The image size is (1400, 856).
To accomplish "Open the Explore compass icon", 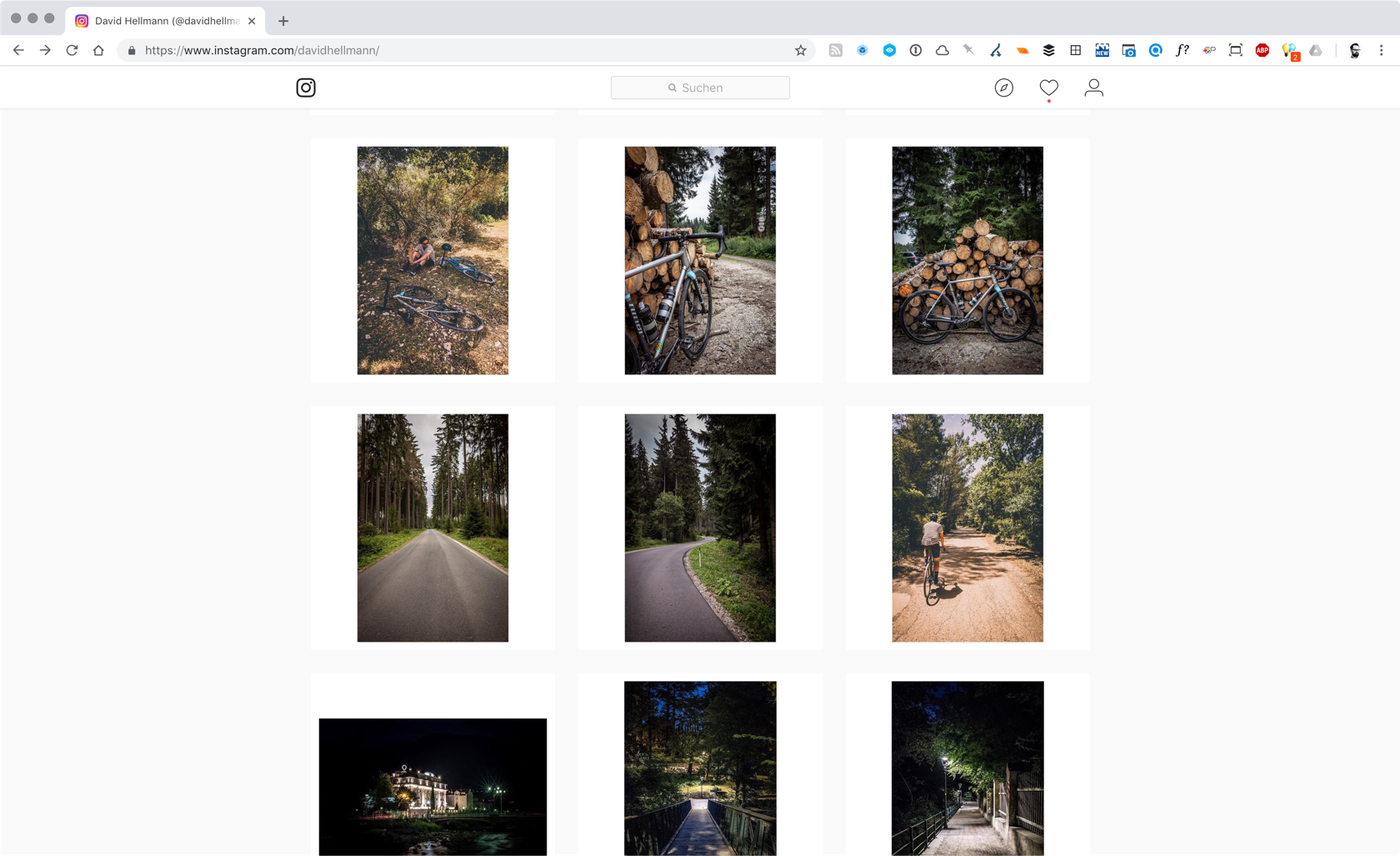I will click(x=1003, y=88).
